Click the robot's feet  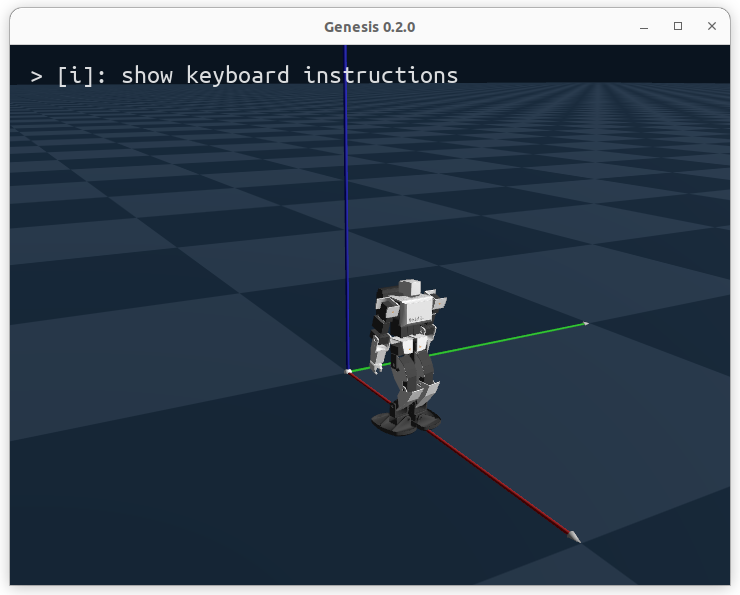406,422
